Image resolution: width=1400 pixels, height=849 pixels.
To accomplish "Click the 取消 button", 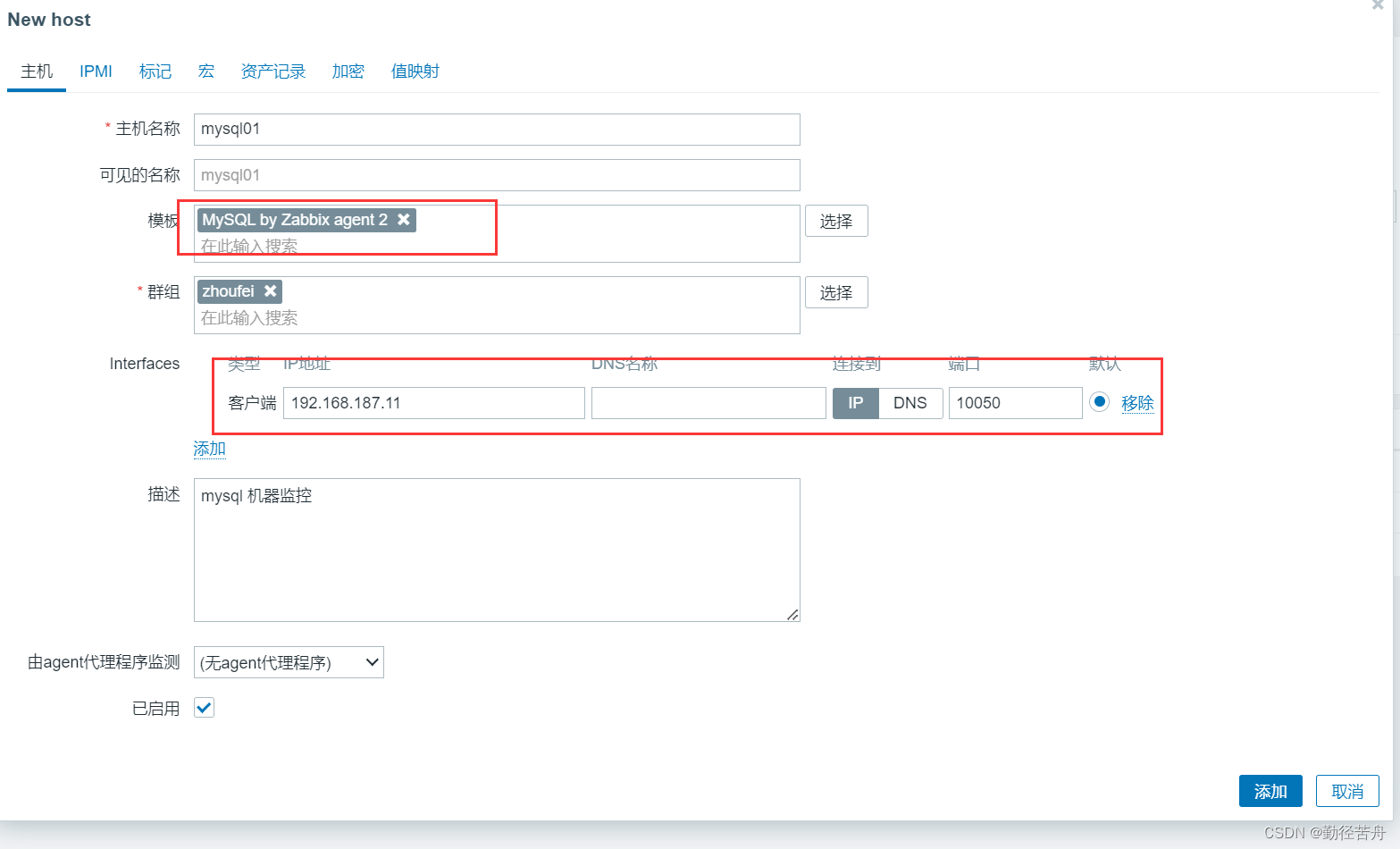I will click(x=1347, y=791).
